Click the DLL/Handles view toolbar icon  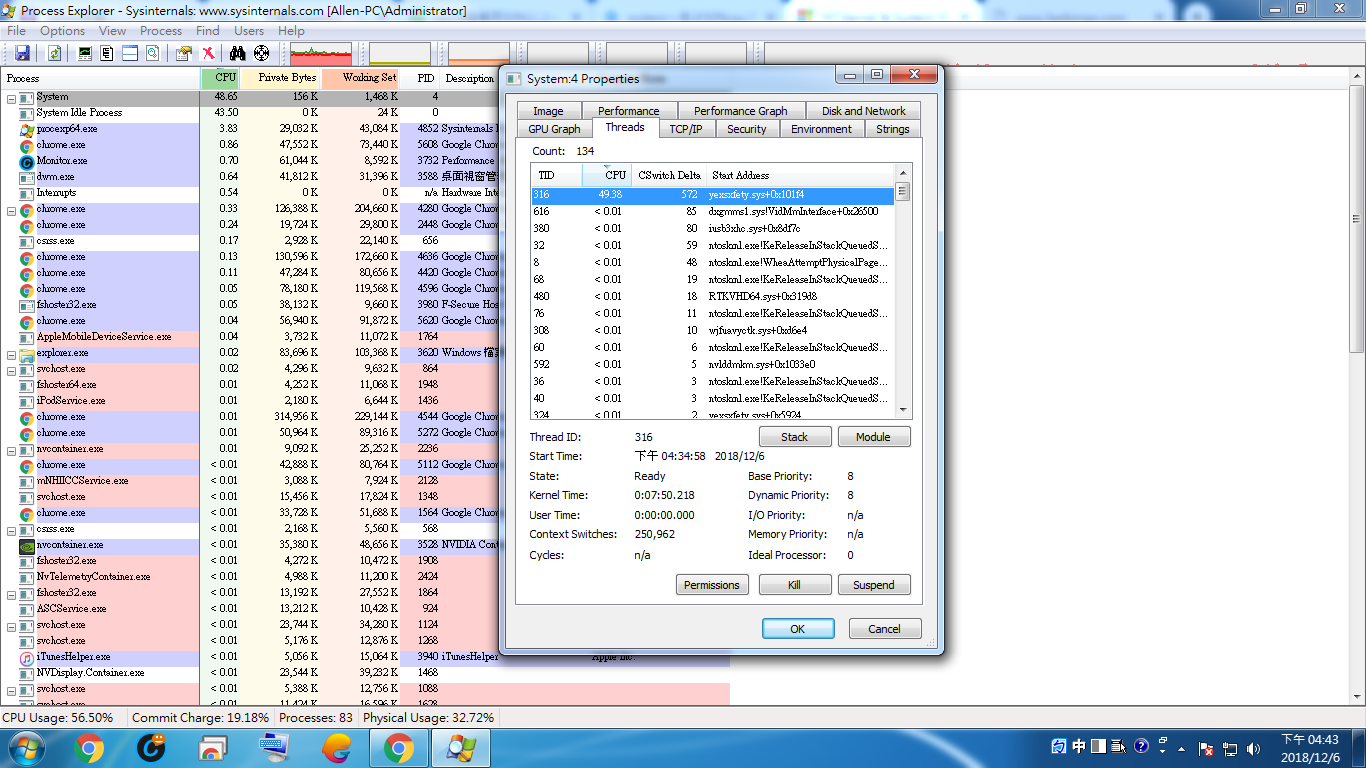coord(152,53)
